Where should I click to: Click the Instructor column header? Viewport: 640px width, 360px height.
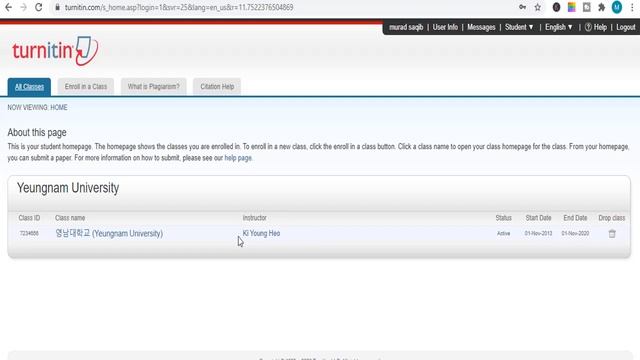click(x=254, y=218)
